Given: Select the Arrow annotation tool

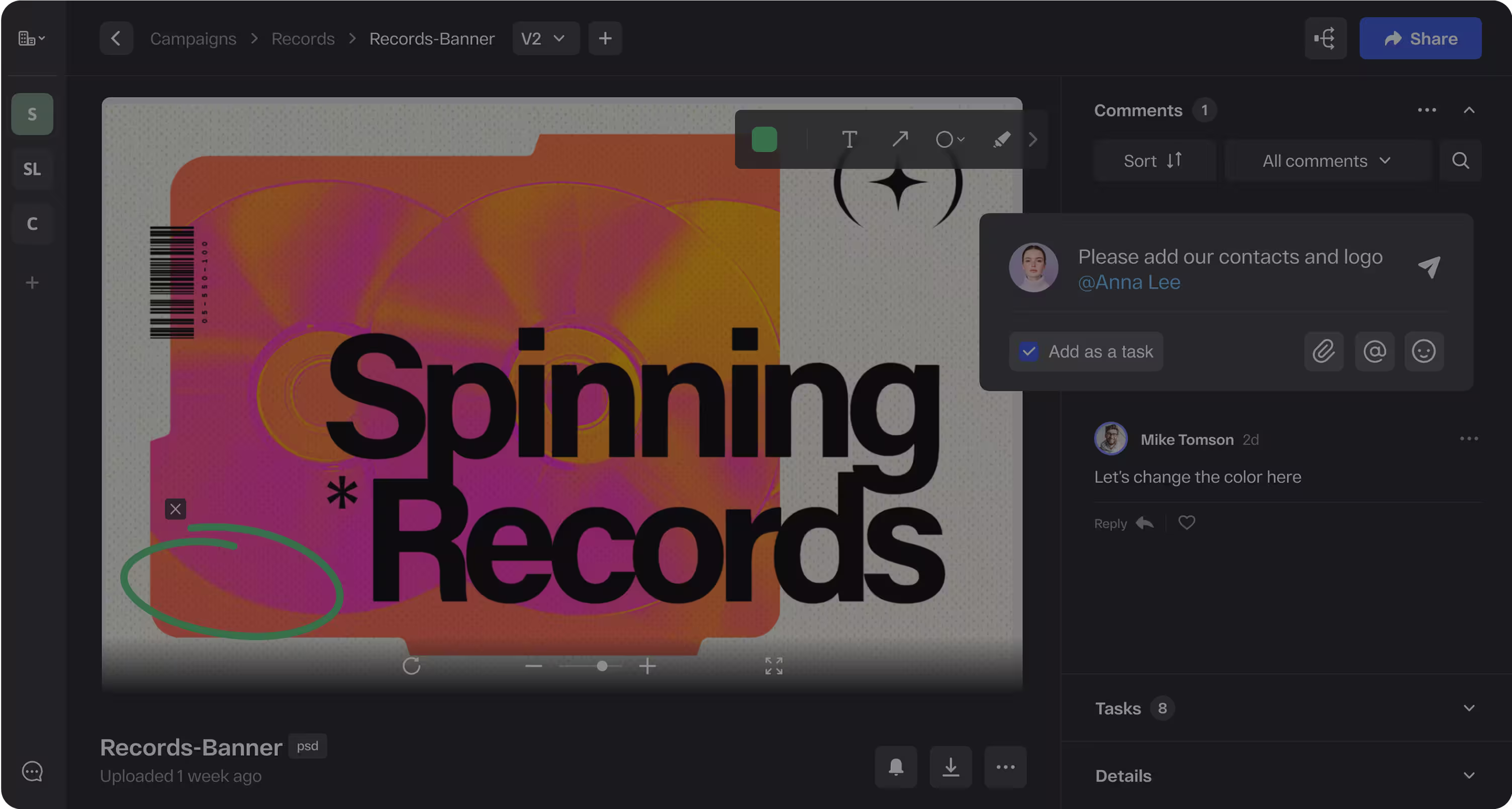Looking at the screenshot, I should 900,140.
